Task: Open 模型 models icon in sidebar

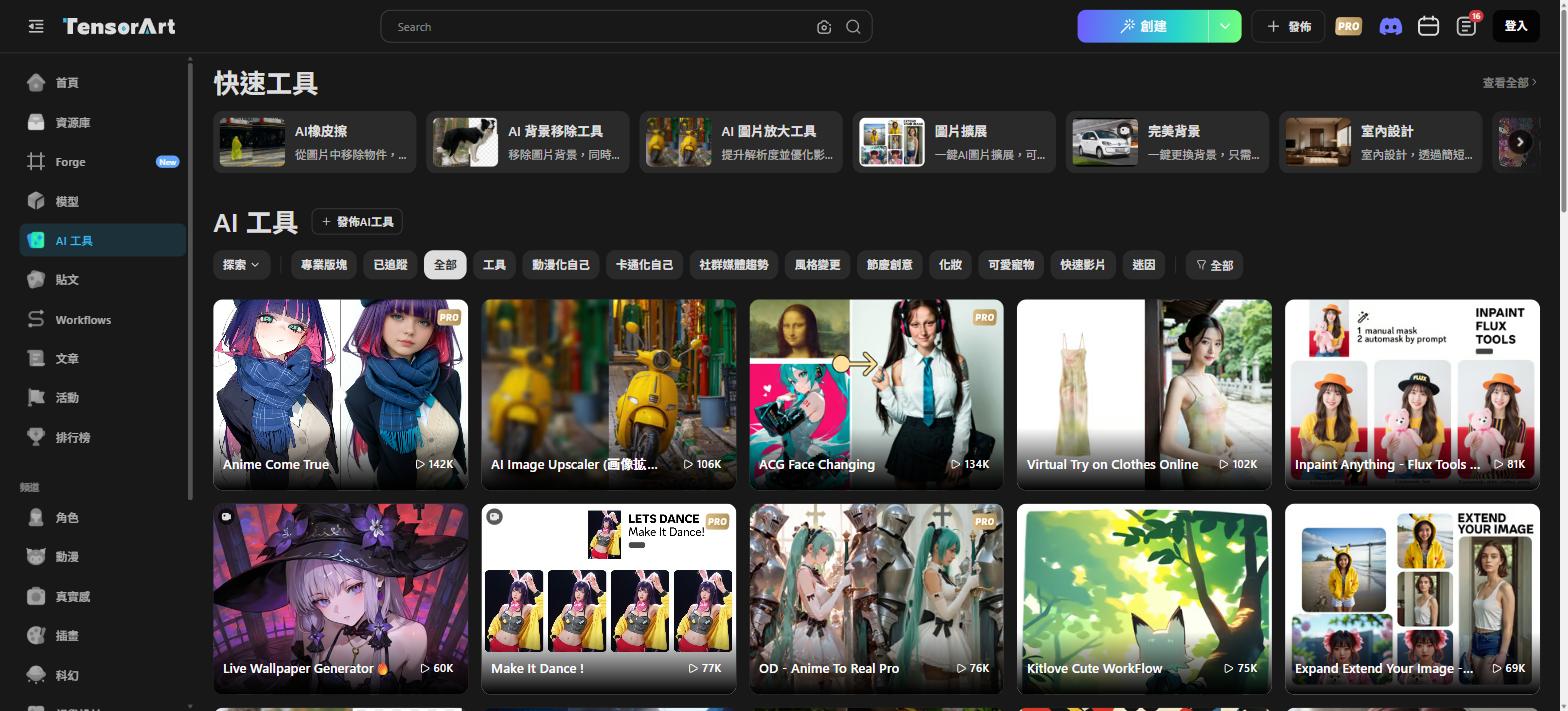Action: [36, 201]
